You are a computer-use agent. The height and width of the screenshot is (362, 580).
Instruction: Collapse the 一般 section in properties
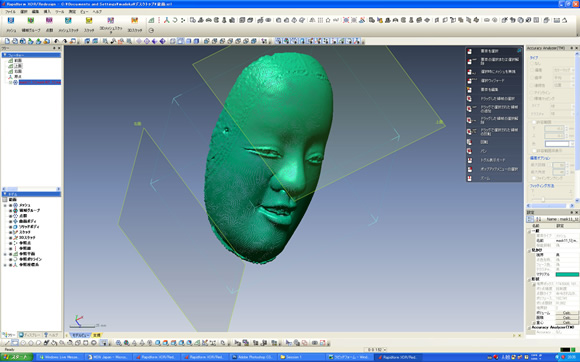click(x=529, y=231)
